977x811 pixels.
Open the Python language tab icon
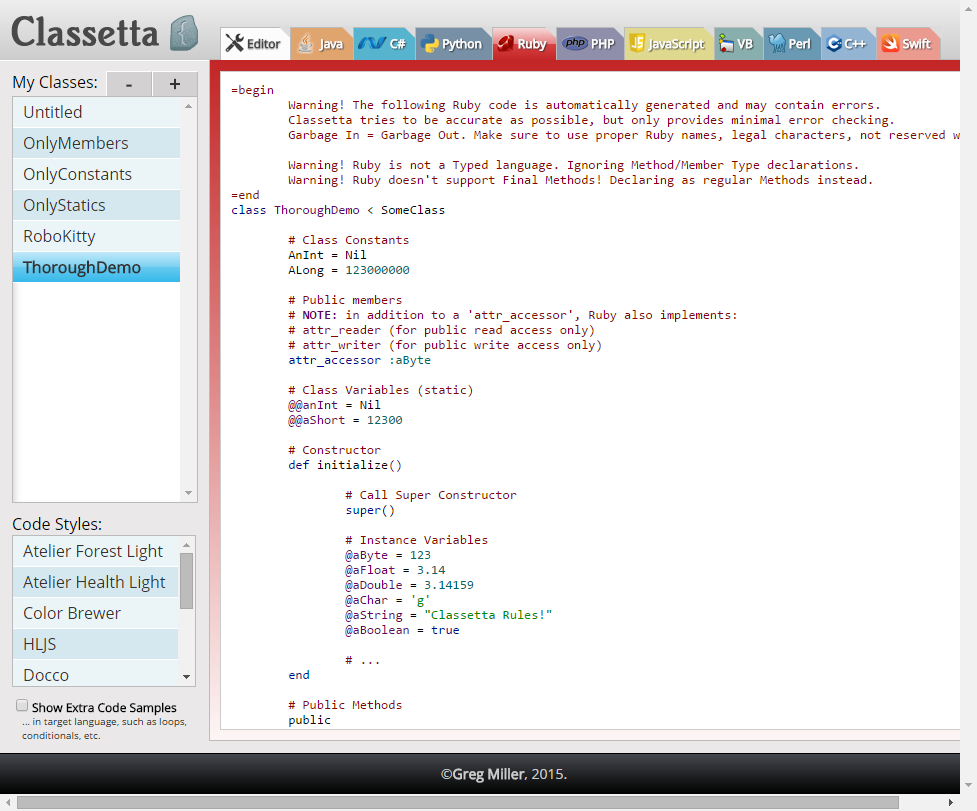click(427, 43)
